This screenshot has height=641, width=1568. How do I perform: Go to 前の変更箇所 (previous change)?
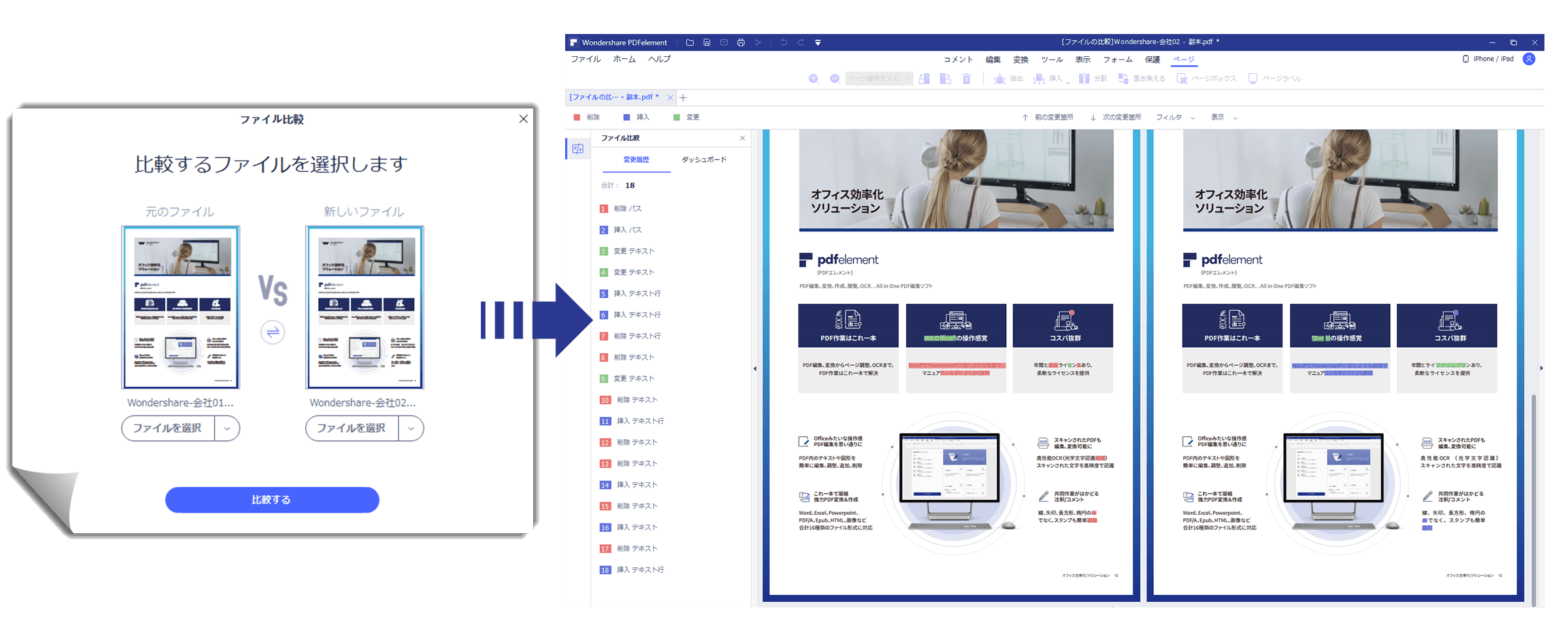[x=1047, y=118]
